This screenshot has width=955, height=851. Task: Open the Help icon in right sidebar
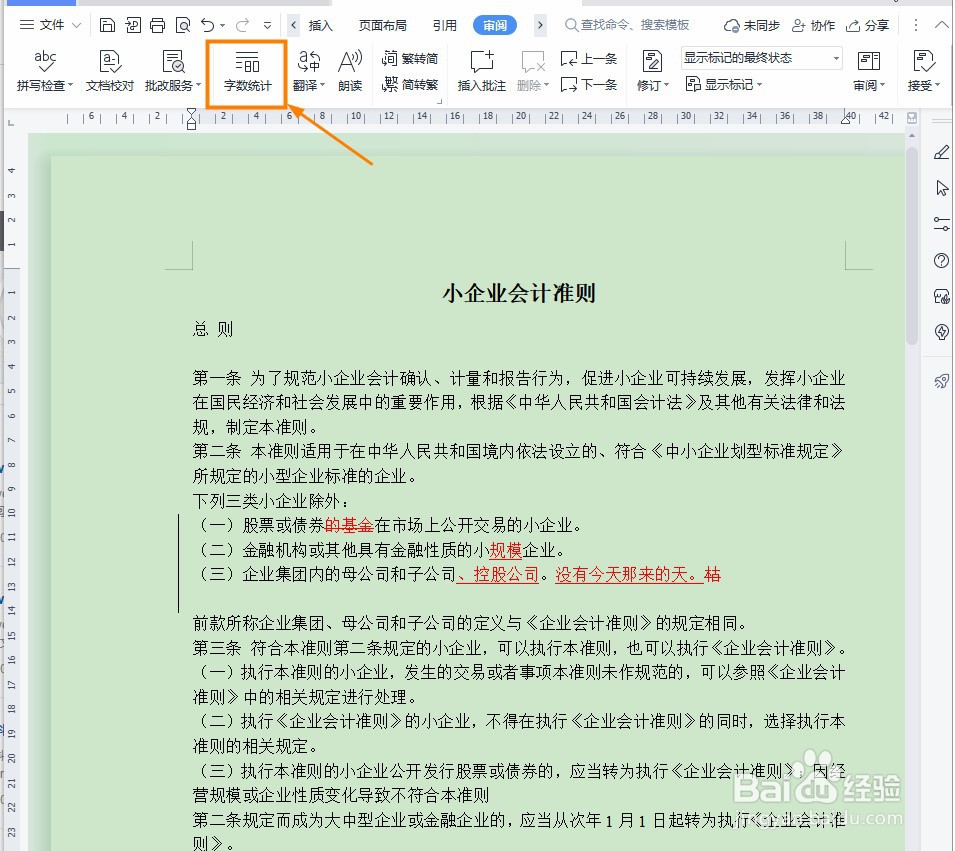click(x=941, y=260)
